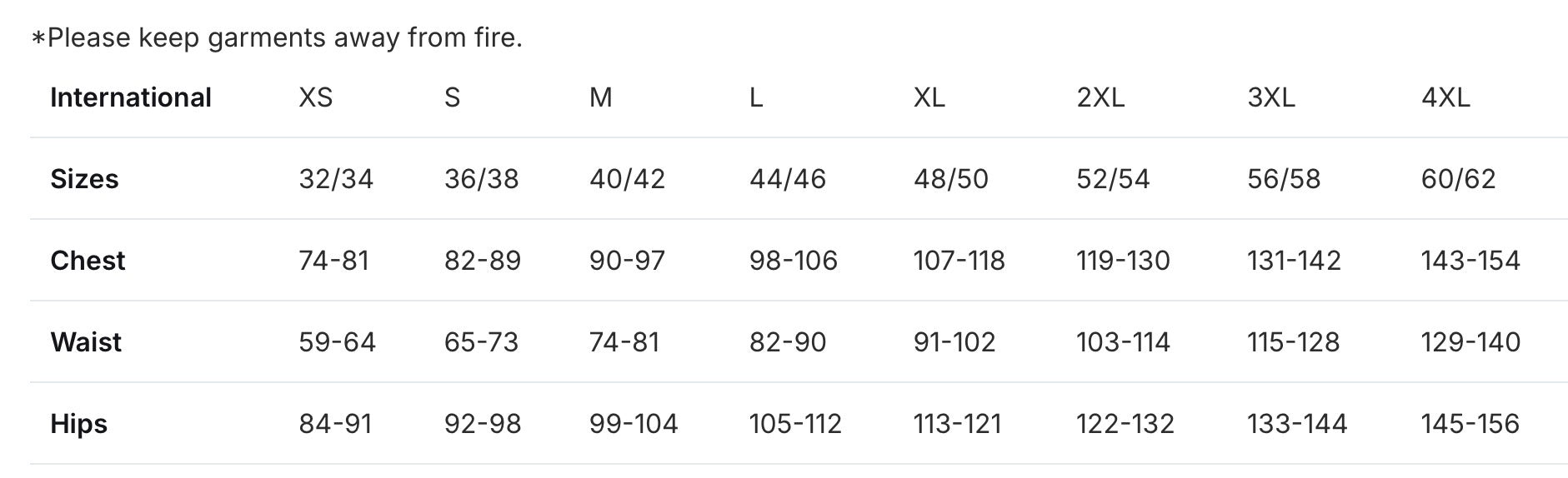Select hips range 145-156

pyautogui.click(x=1470, y=424)
